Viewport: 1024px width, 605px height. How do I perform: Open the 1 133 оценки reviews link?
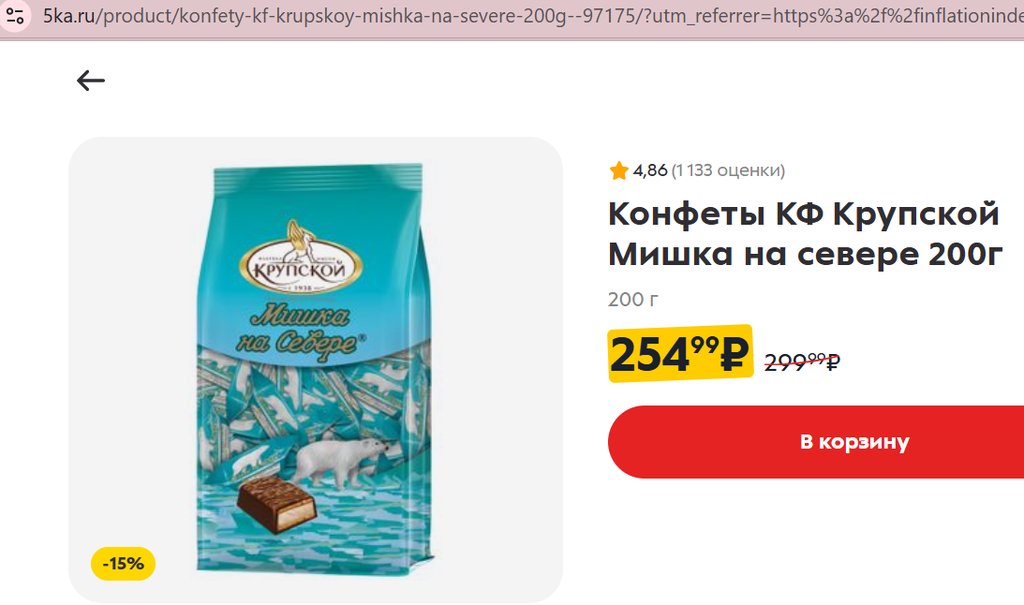(x=728, y=171)
